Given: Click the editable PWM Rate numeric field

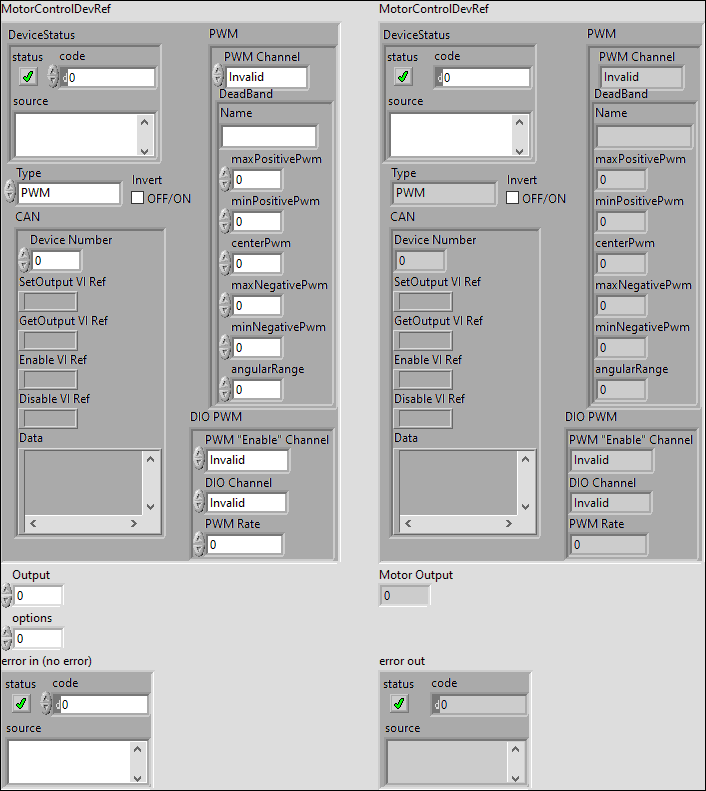Looking at the screenshot, I should 244,545.
